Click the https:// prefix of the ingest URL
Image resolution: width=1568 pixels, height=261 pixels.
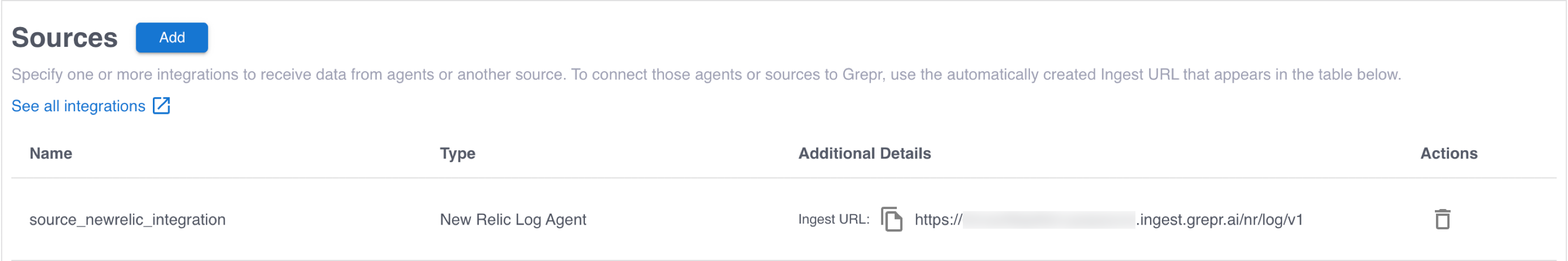click(937, 219)
